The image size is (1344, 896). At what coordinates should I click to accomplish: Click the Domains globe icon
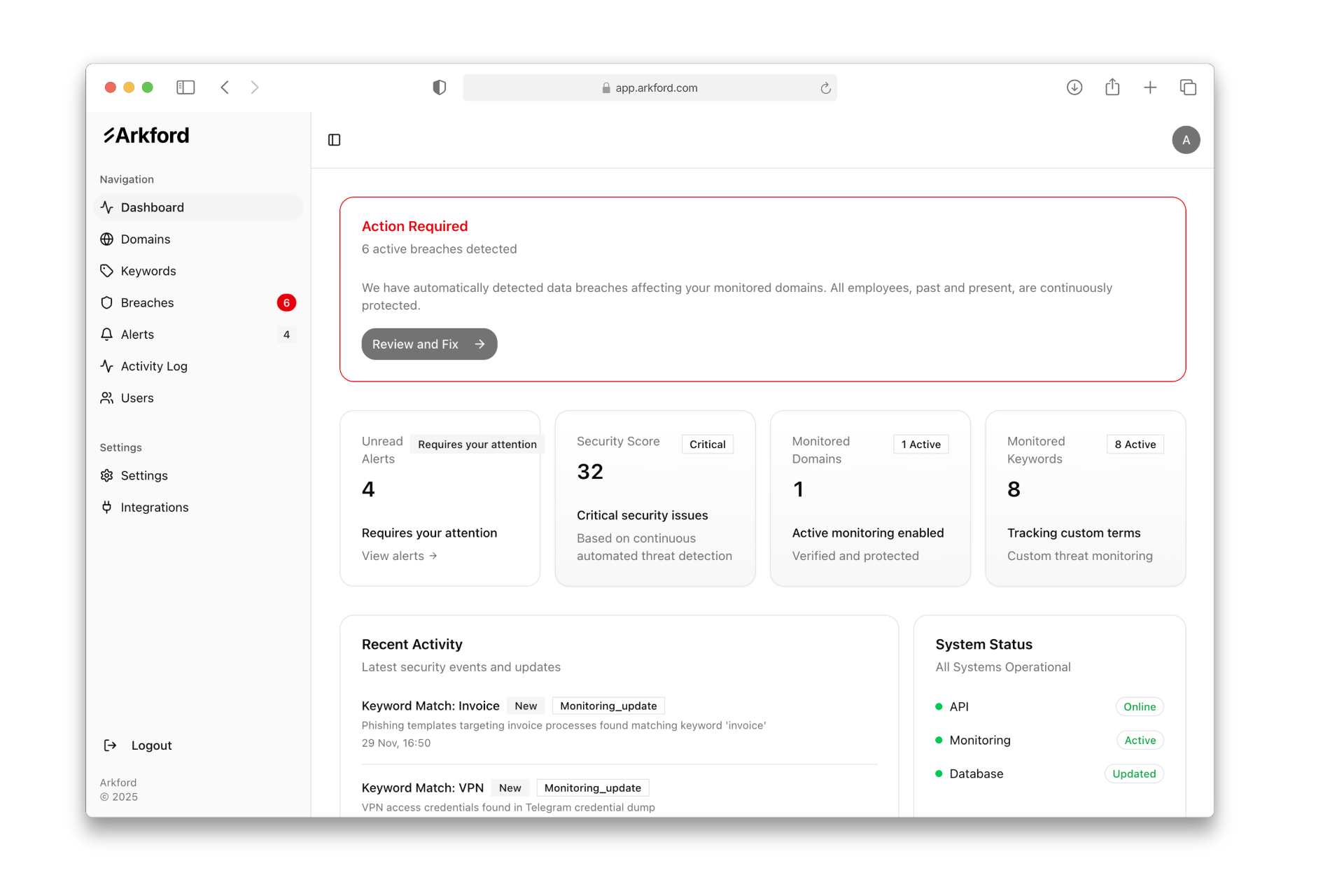point(106,239)
